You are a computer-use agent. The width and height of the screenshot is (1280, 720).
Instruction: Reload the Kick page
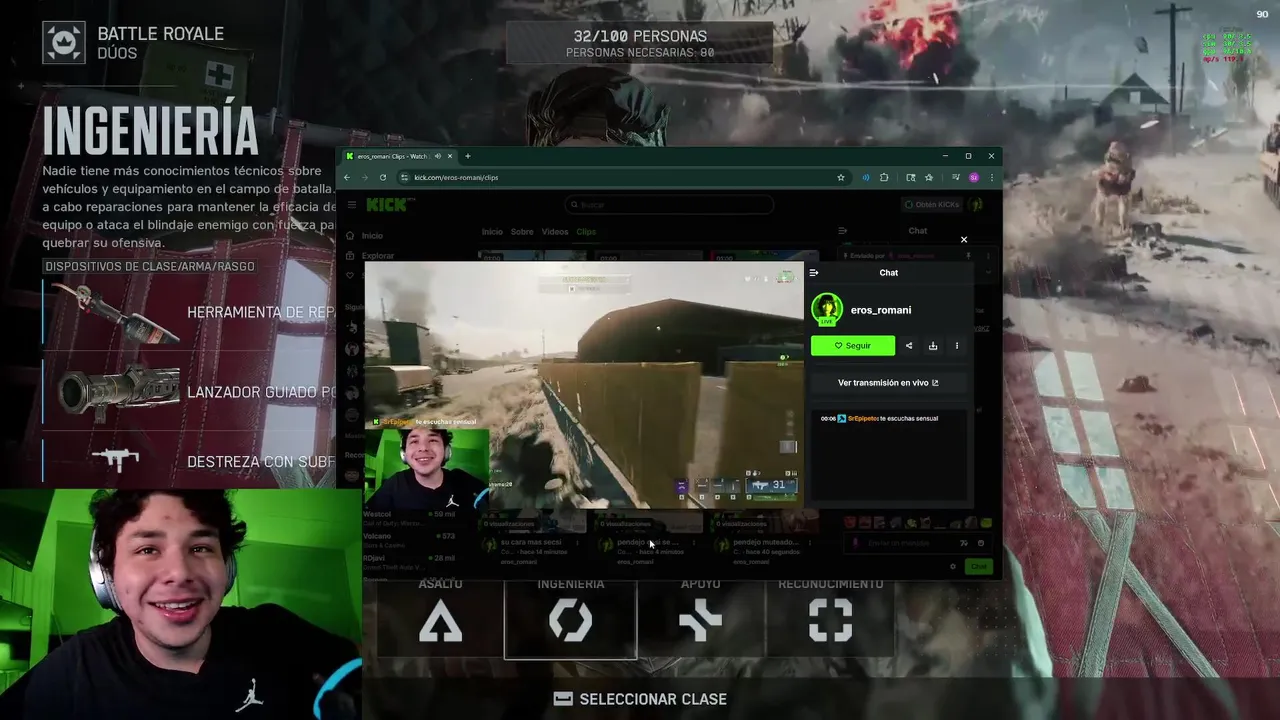point(383,177)
